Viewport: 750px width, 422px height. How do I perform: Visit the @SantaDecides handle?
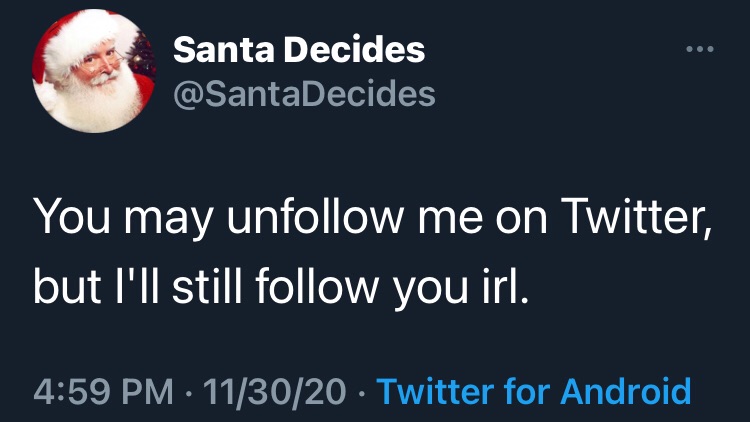304,93
